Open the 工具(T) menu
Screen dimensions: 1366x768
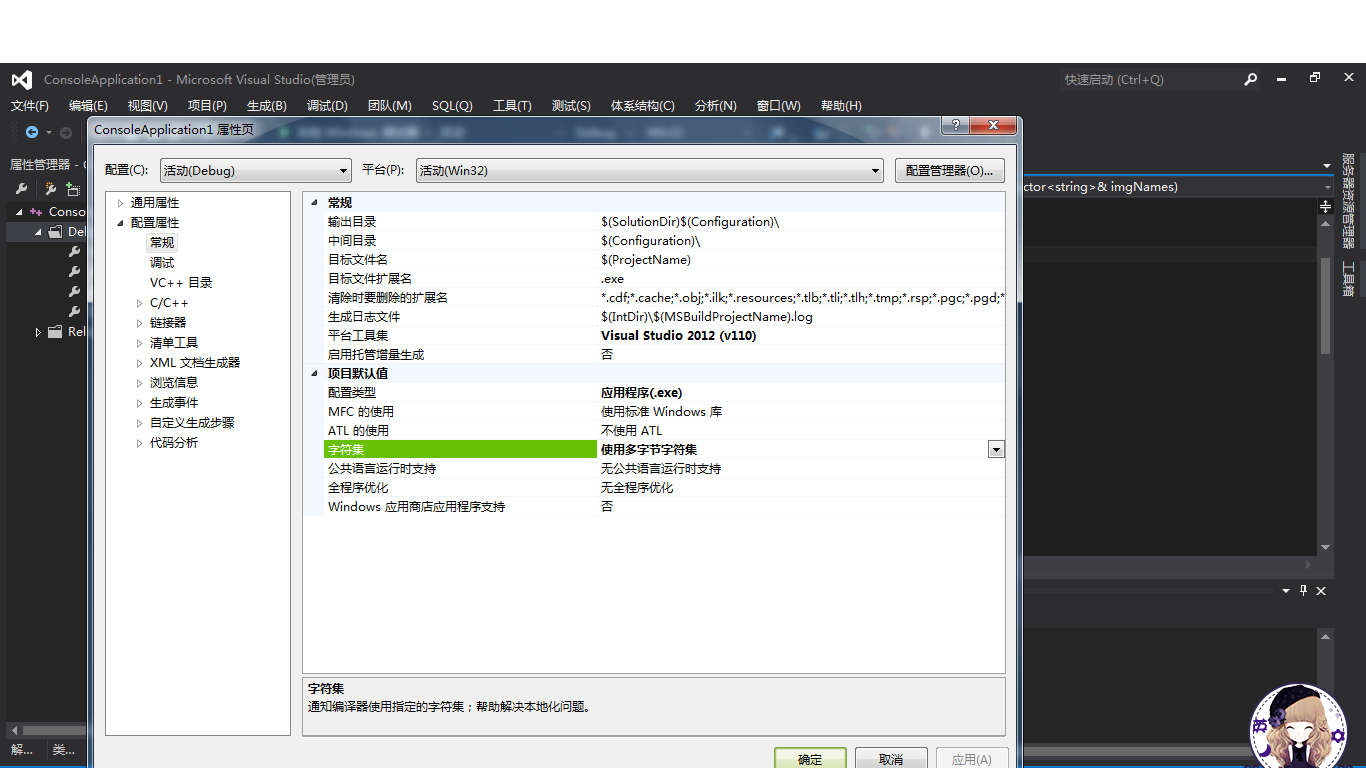click(x=512, y=106)
